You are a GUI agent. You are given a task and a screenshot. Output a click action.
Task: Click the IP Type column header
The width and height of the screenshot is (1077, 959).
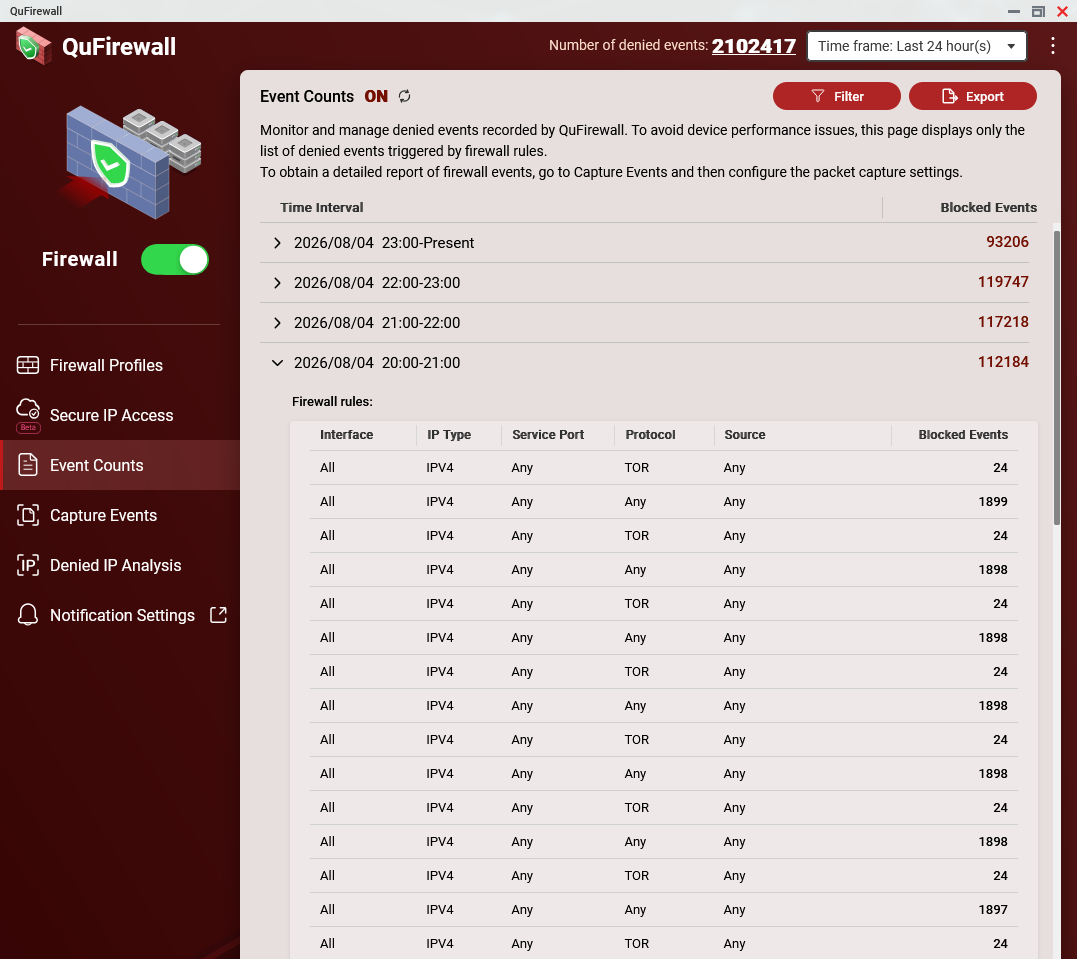pos(449,435)
